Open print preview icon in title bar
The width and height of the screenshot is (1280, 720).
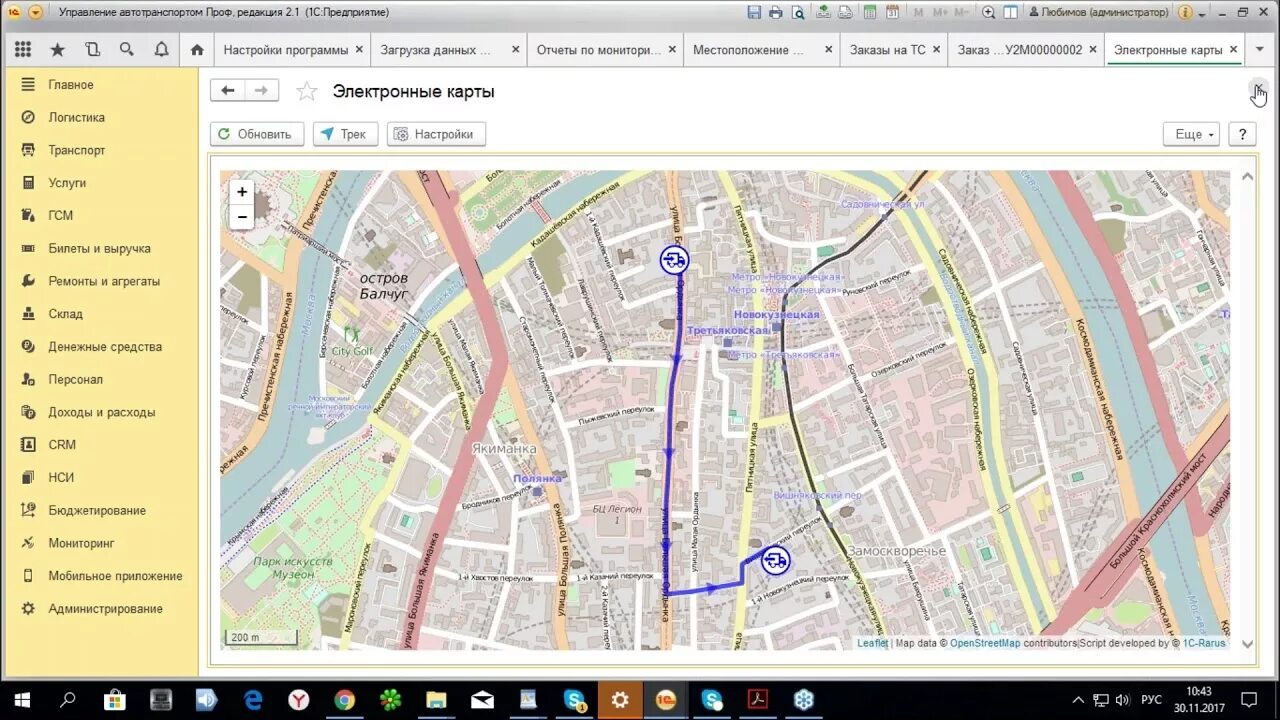(x=798, y=12)
